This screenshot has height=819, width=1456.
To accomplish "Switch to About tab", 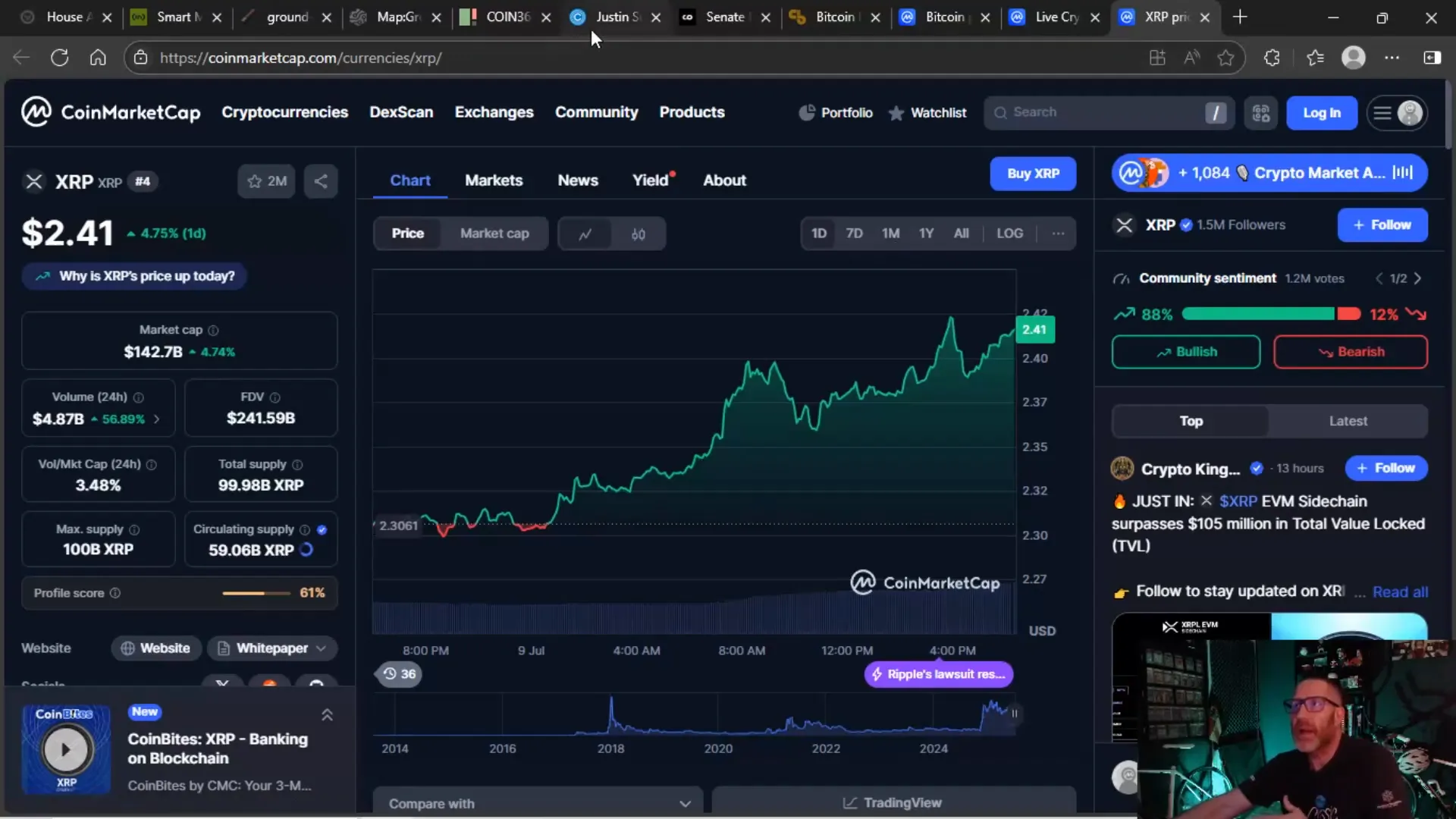I will click(724, 180).
